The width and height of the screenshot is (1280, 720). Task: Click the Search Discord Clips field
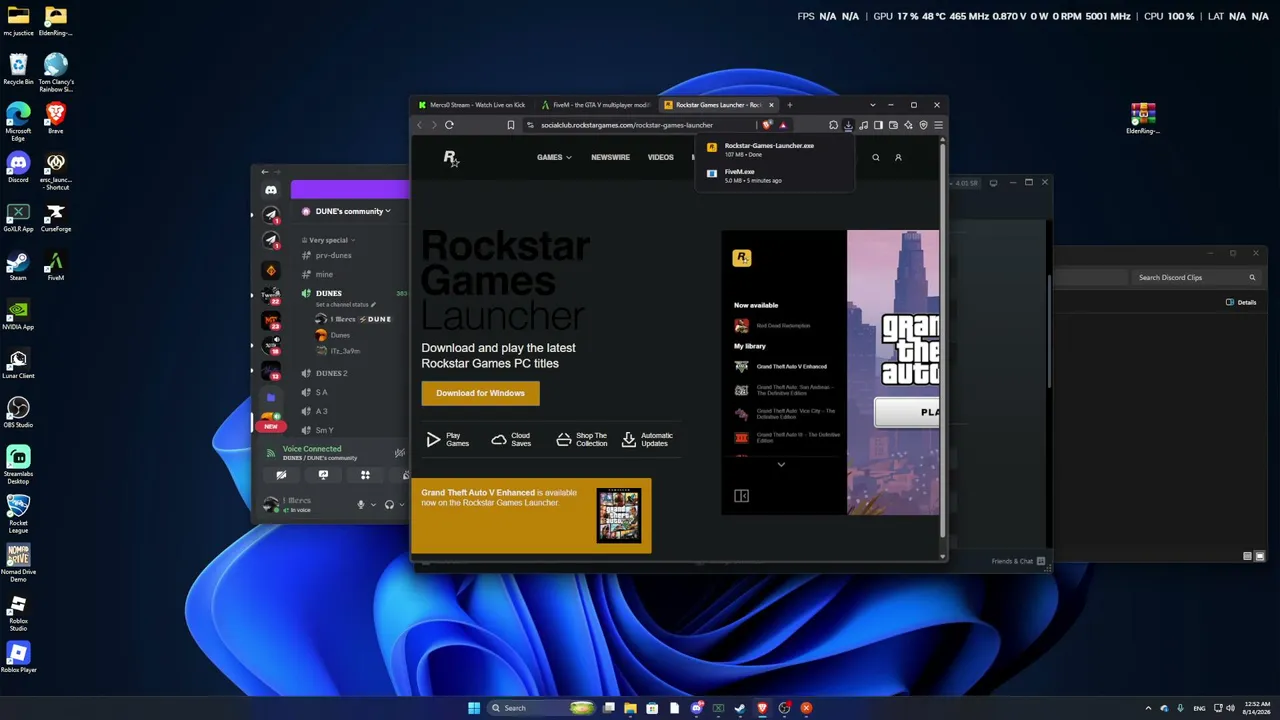click(x=1195, y=278)
